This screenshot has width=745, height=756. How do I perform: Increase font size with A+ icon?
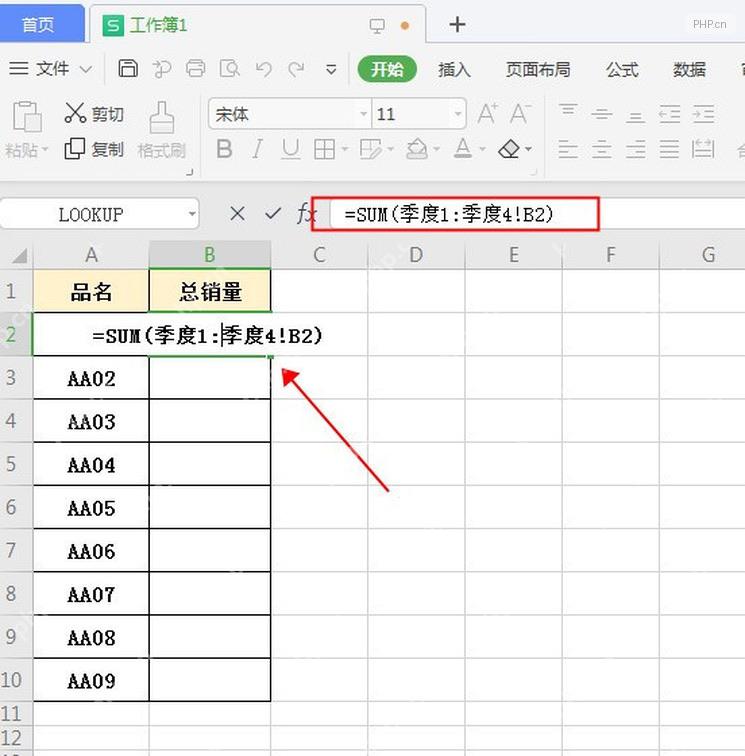point(487,114)
